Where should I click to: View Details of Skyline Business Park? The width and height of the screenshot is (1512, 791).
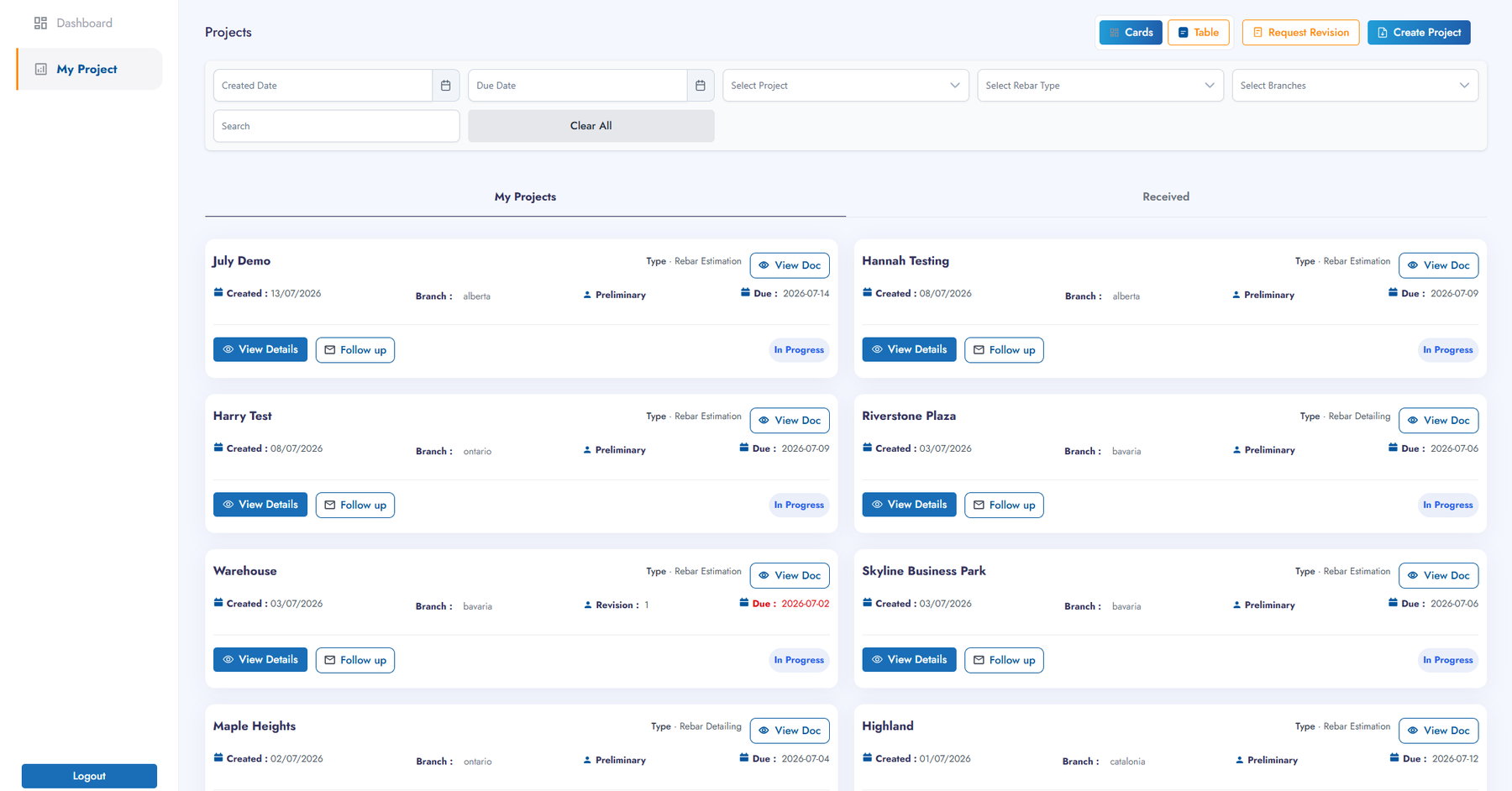click(909, 659)
